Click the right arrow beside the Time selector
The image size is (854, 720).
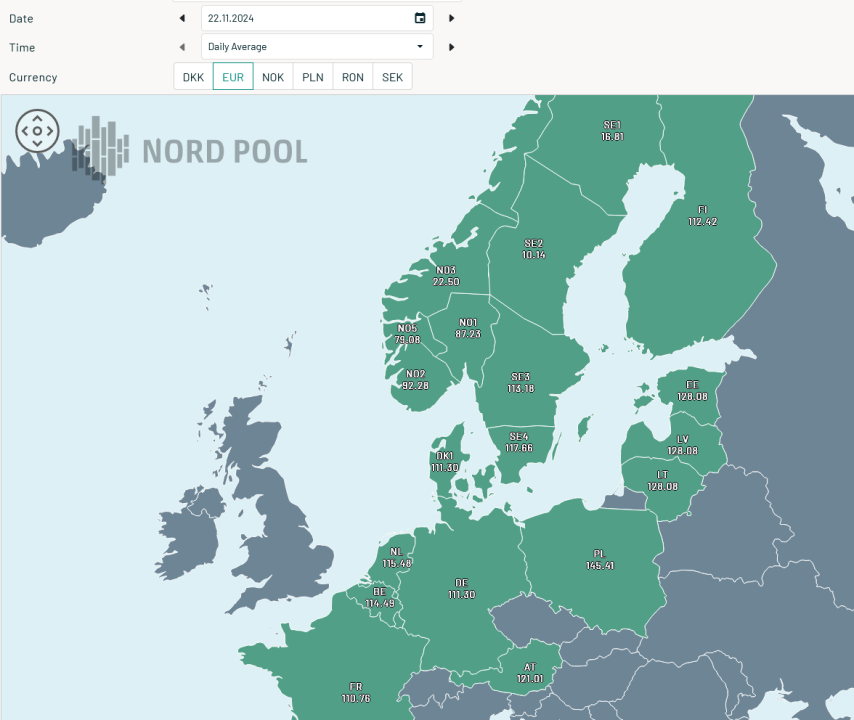point(449,46)
